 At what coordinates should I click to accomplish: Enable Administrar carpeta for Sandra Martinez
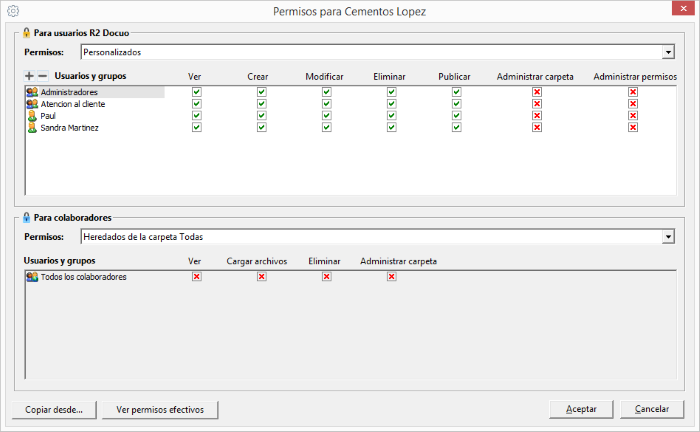[536, 128]
